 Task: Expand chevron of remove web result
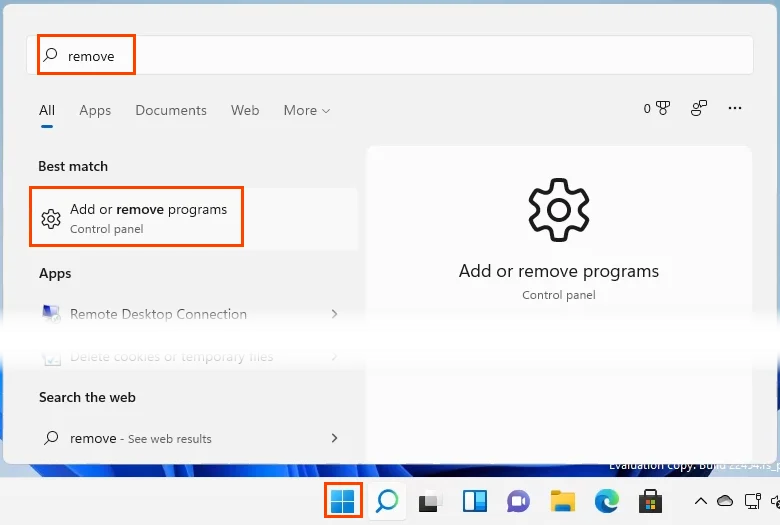pos(334,438)
